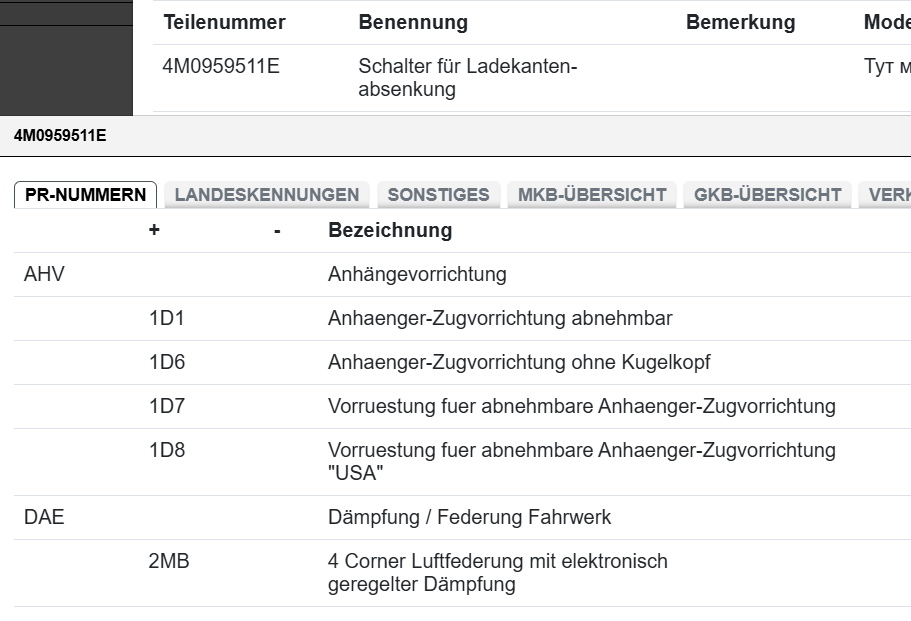Select part number 4M0959511E in the table row
Viewport: 911px width, 621px height.
(x=222, y=68)
